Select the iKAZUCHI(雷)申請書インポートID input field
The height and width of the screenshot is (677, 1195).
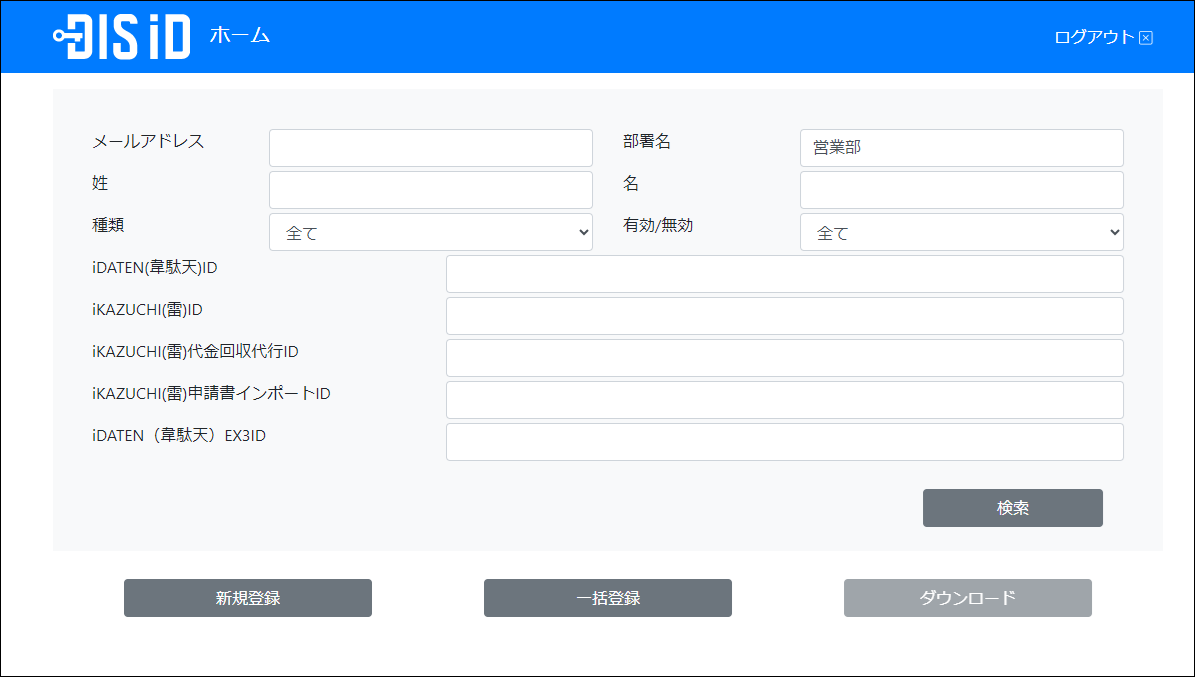pos(785,400)
